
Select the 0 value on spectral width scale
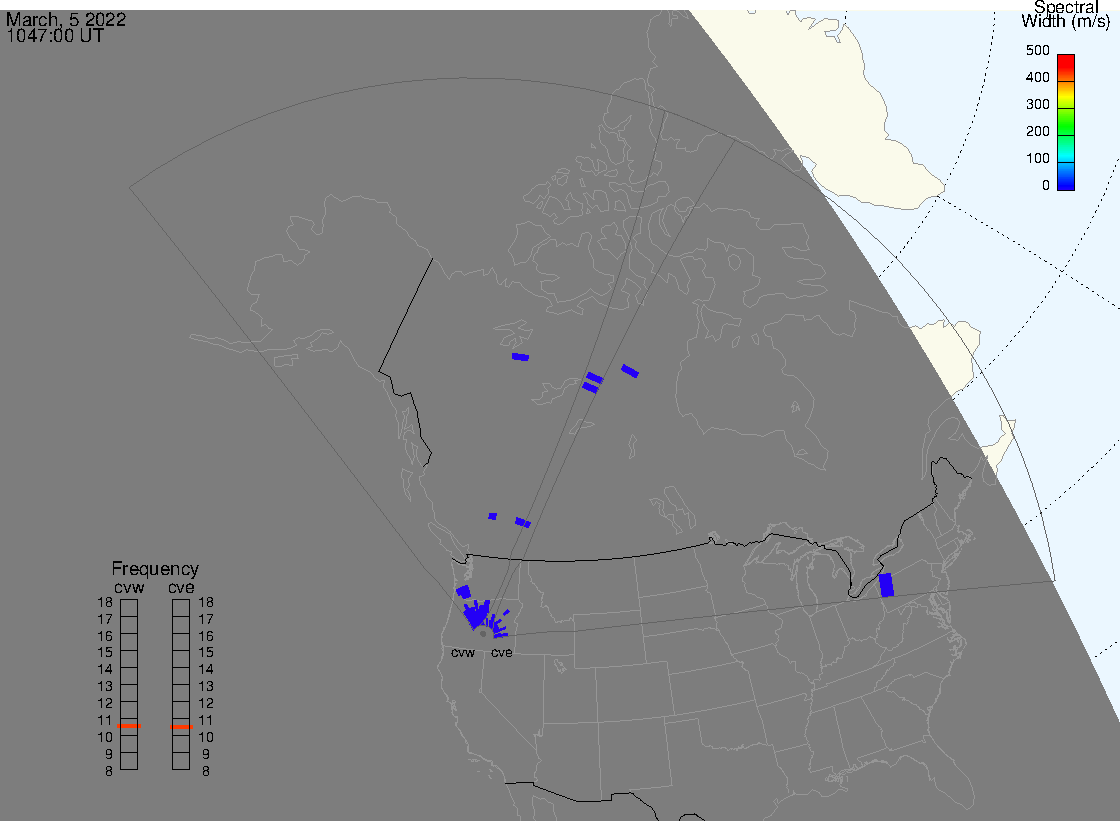[1046, 186]
